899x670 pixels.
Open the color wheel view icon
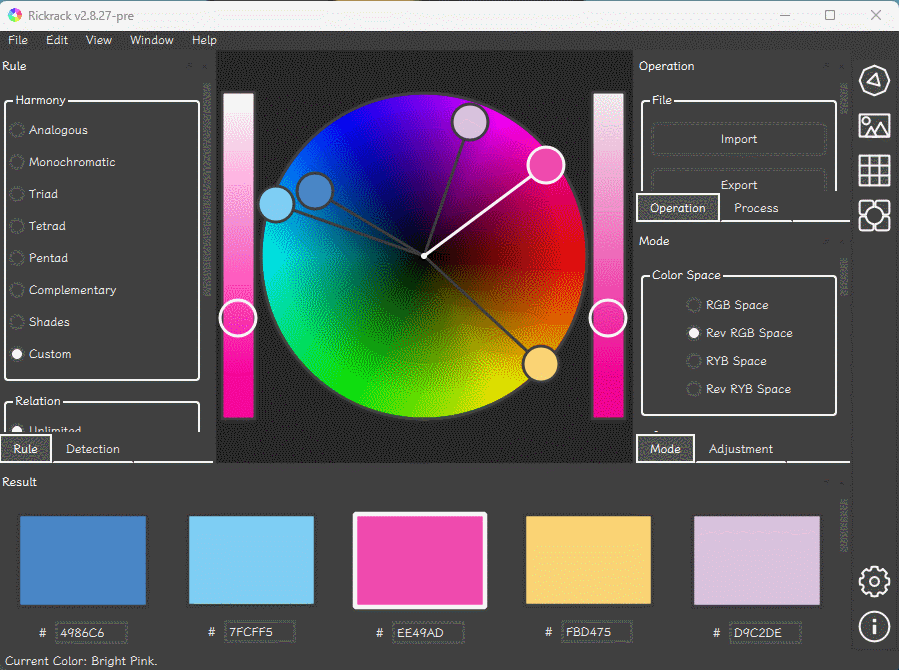(874, 81)
